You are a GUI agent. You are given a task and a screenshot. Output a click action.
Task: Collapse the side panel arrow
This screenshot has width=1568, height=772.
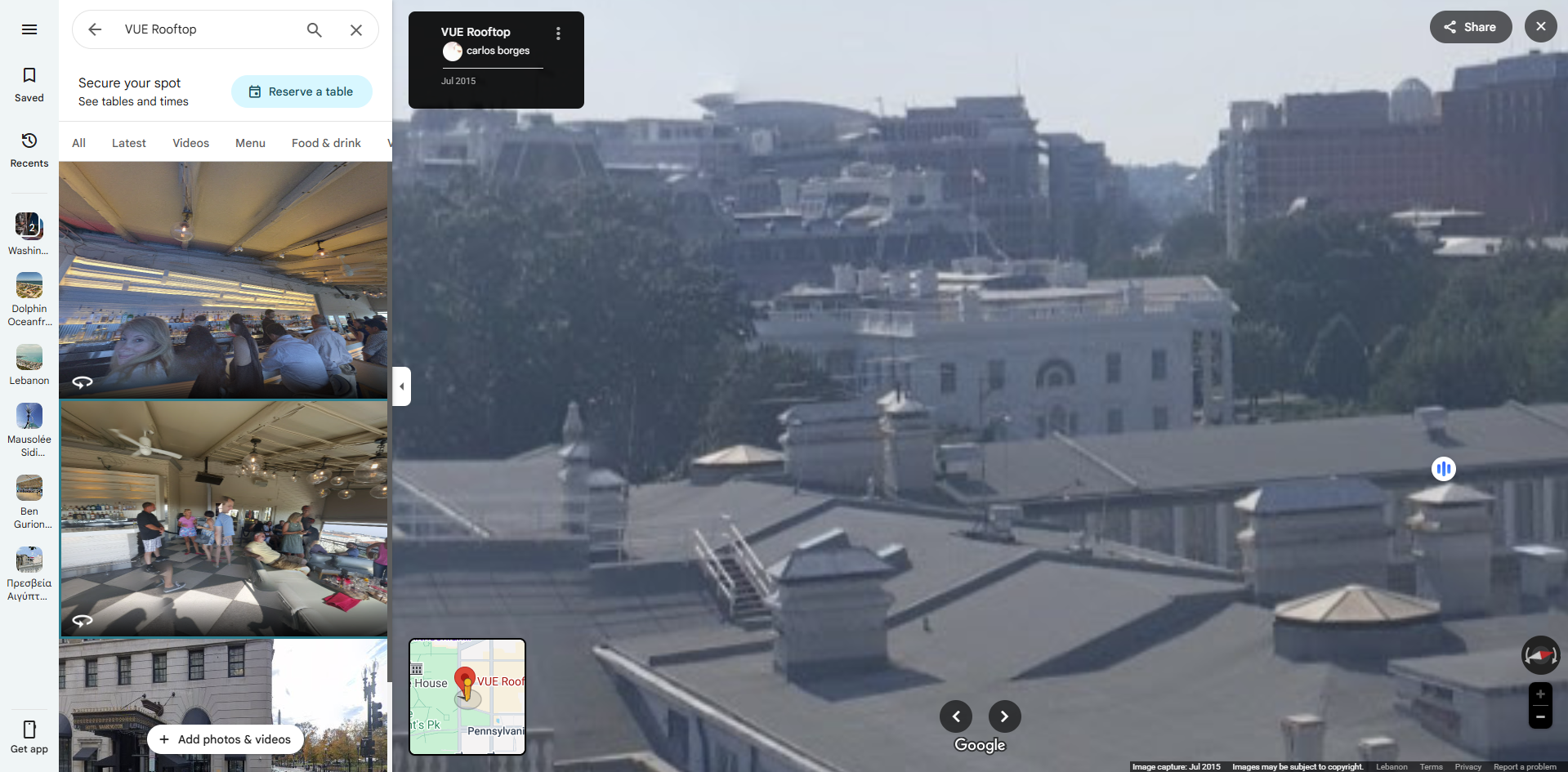(401, 386)
